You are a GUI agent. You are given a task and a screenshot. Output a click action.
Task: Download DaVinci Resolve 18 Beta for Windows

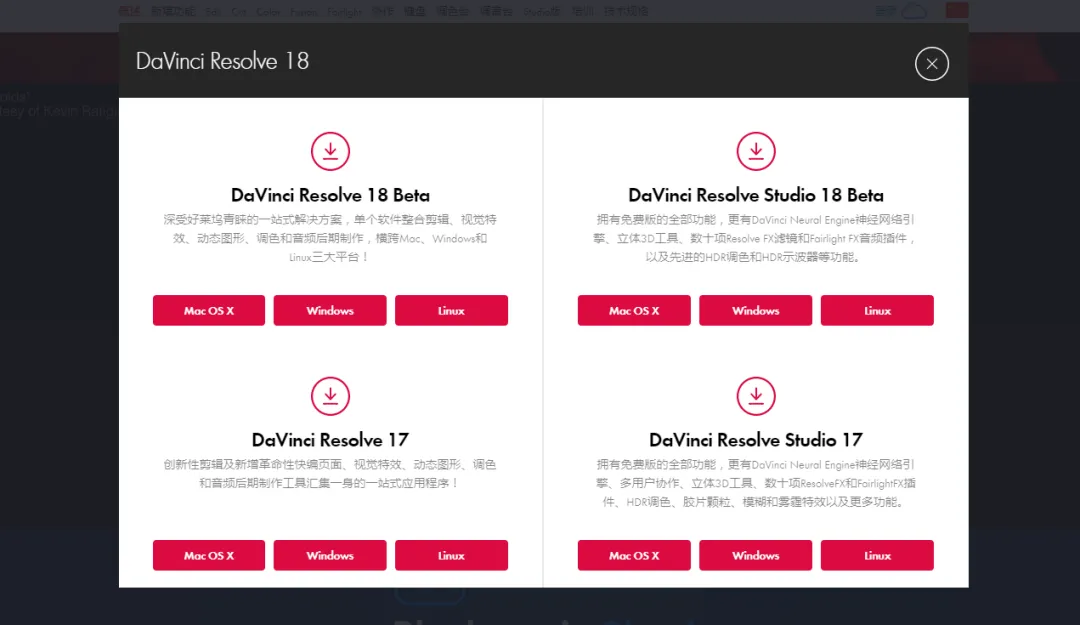coord(330,310)
